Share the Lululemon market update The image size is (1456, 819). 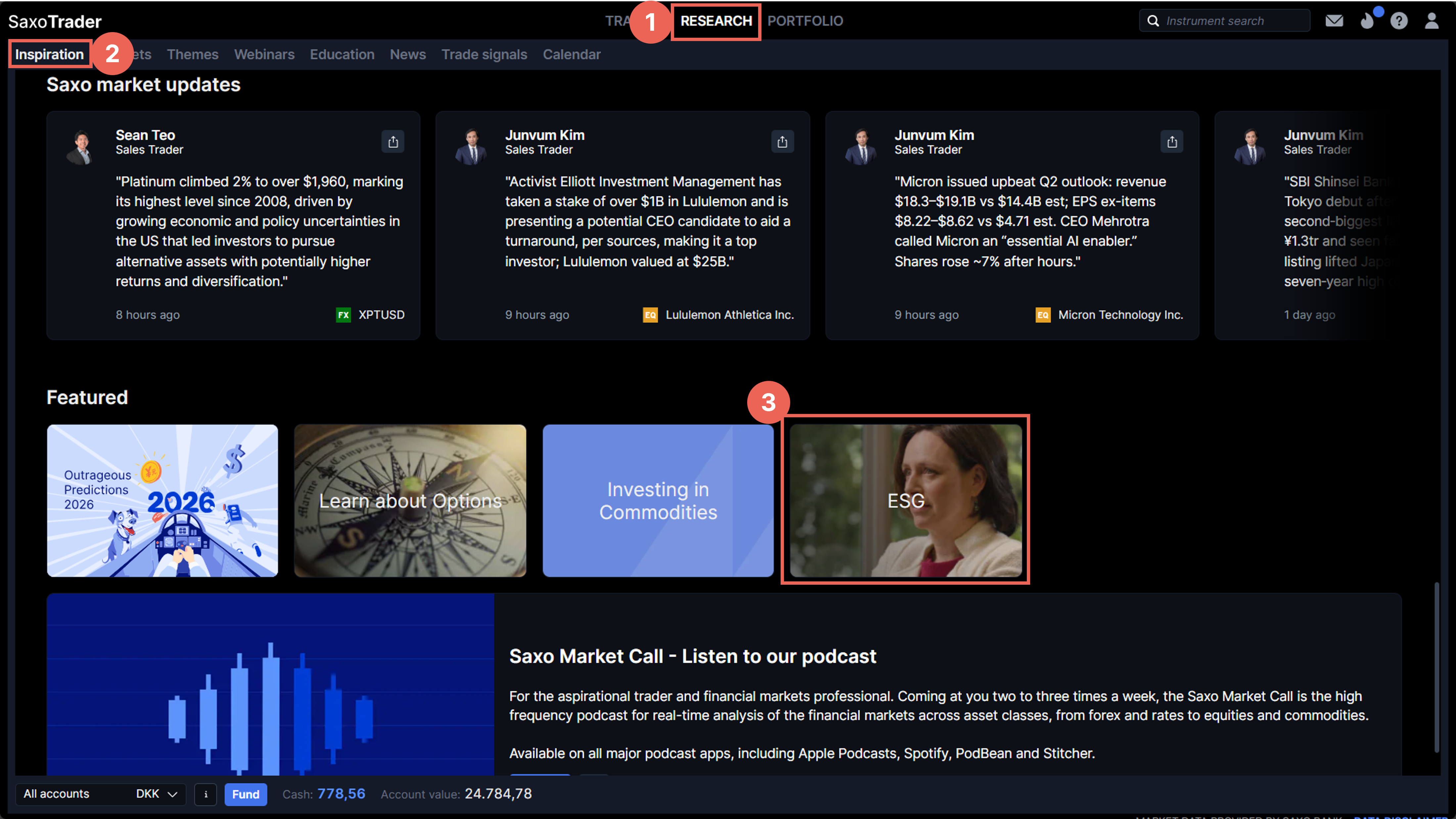point(782,141)
